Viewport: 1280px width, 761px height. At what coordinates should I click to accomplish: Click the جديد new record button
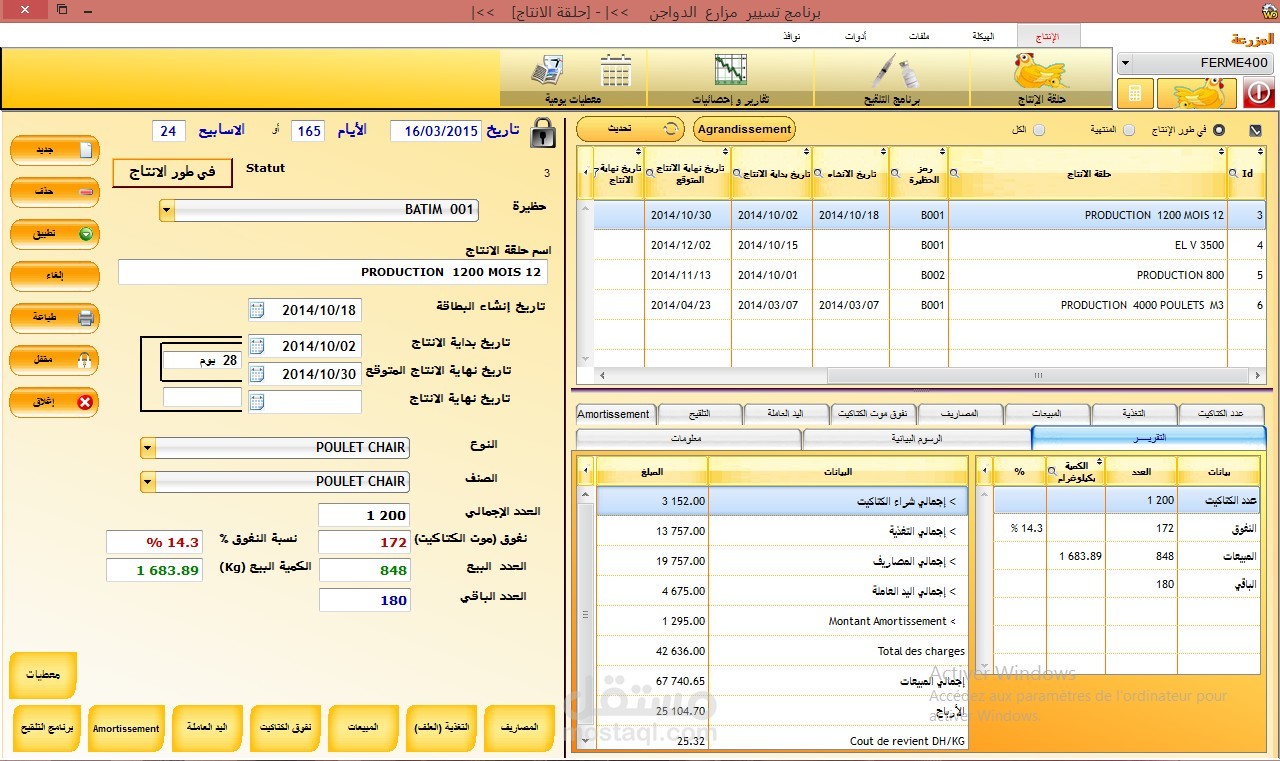54,150
